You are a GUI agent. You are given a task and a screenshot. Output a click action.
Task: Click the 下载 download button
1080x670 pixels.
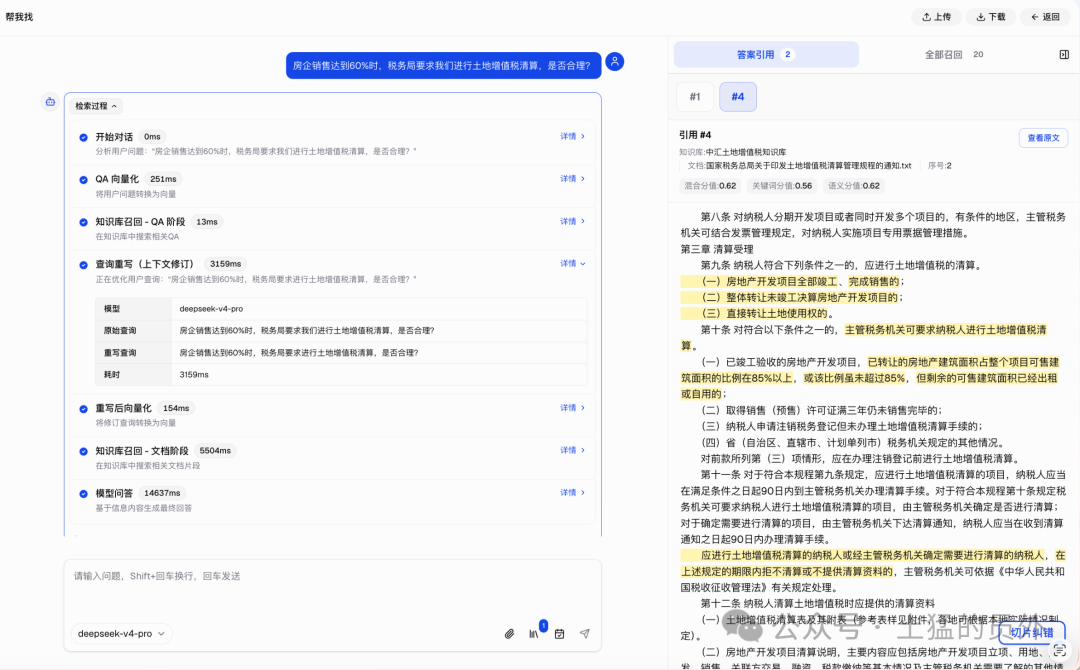(990, 17)
